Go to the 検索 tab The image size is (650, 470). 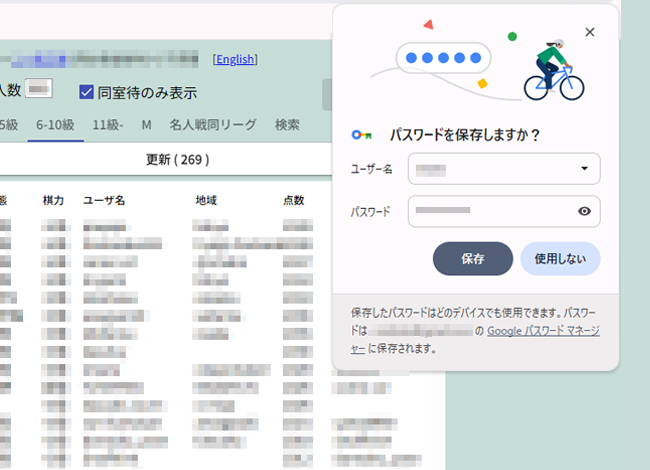287,125
